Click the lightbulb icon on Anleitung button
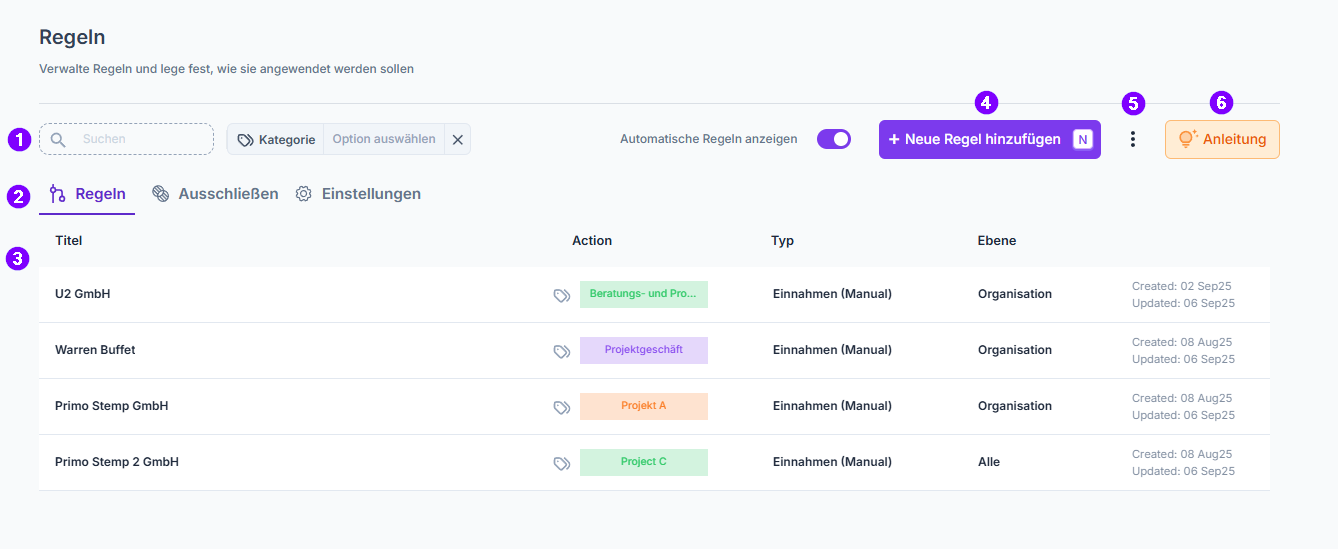Screen dimensions: 1338x549 [x=1189, y=139]
